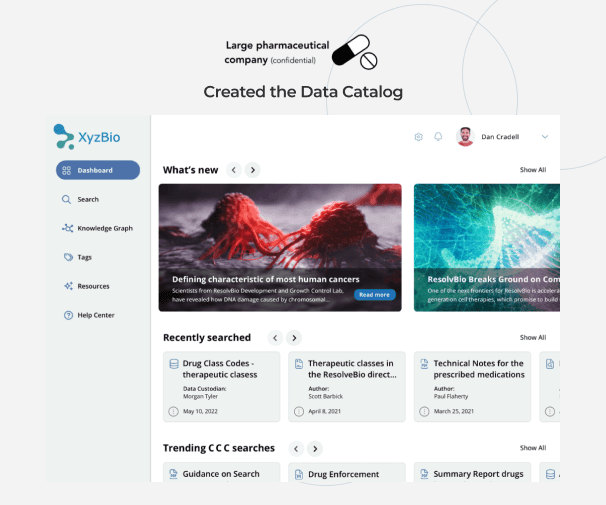
Task: Click Read more on cancer article
Action: pos(374,295)
